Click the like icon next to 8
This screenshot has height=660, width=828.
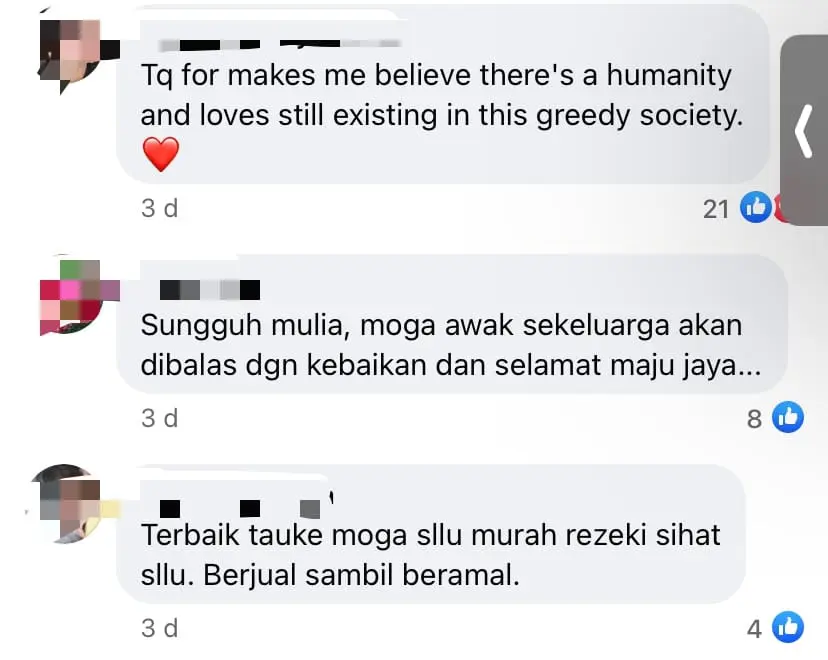[788, 417]
